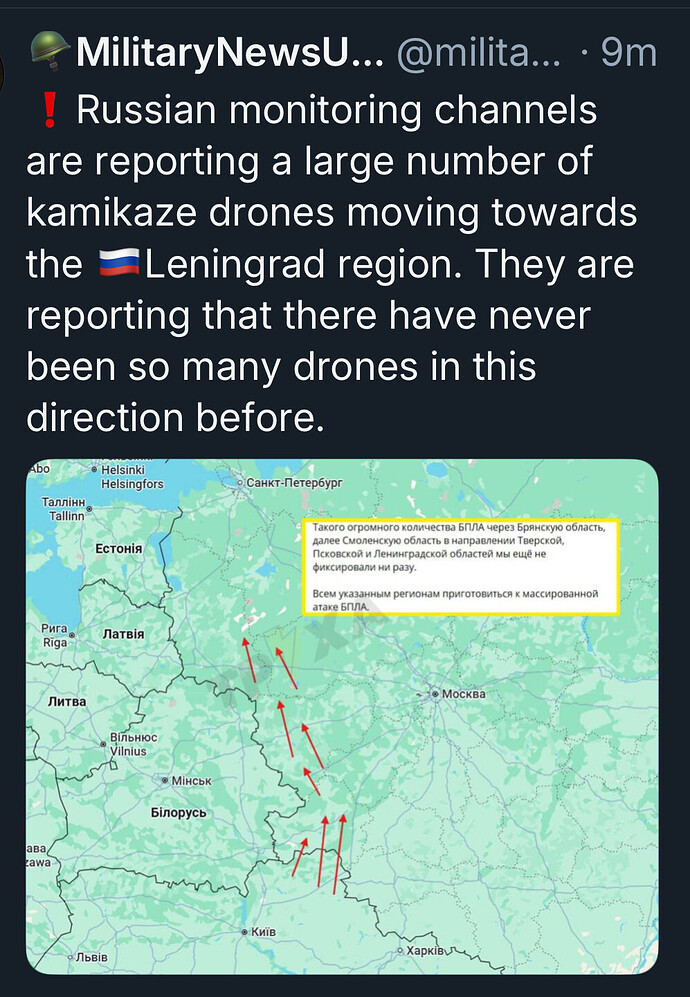690x997 pixels.
Task: Click the Естонія country label
Action: pyautogui.click(x=118, y=549)
